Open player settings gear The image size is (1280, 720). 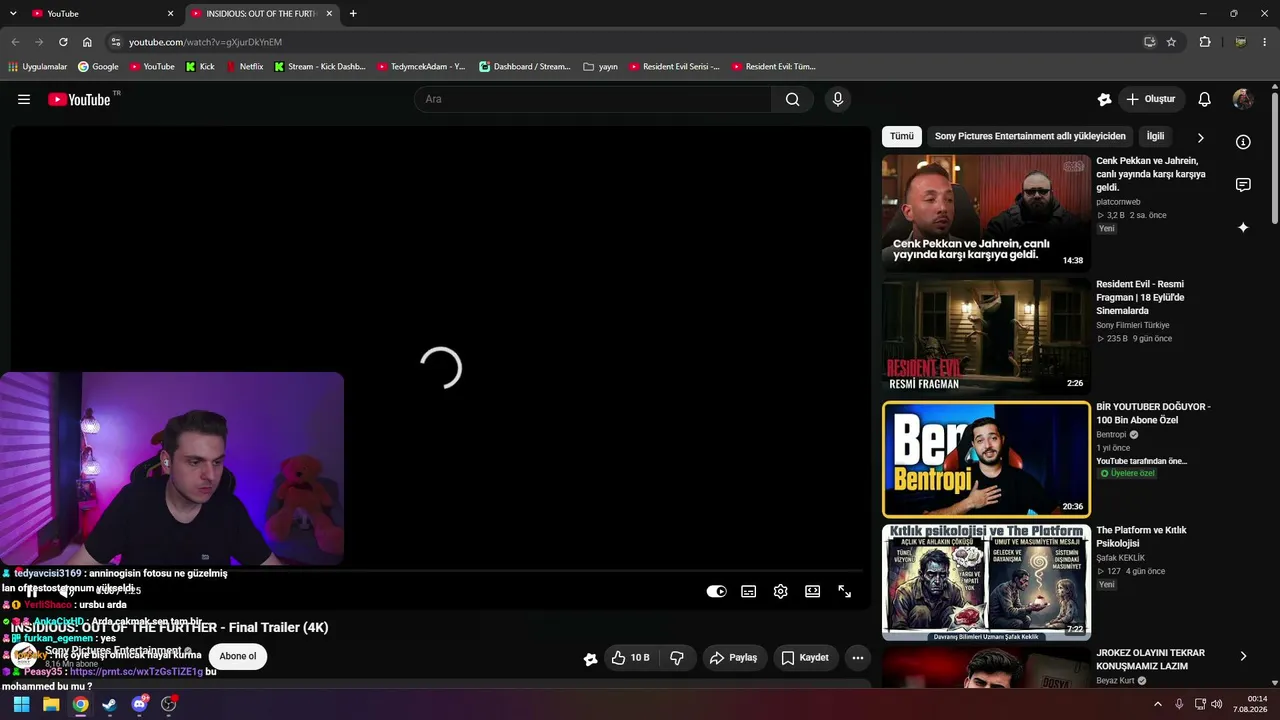click(780, 591)
